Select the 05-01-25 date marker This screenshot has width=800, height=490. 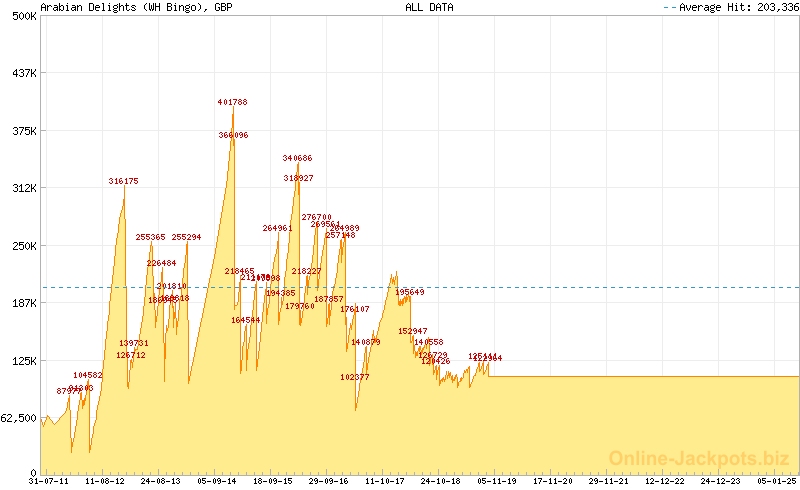[x=777, y=481]
